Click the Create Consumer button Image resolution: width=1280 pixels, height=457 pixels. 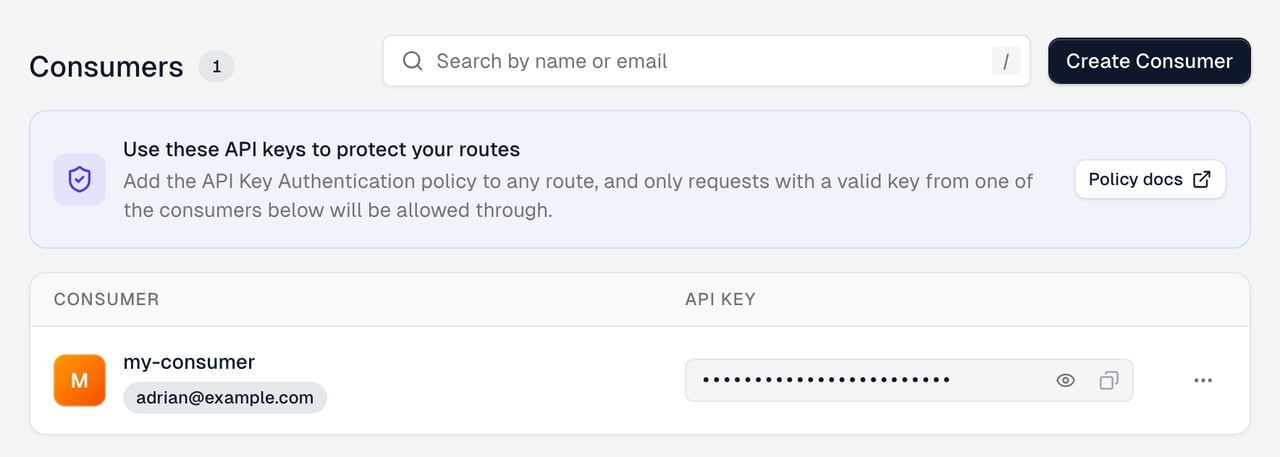1149,61
